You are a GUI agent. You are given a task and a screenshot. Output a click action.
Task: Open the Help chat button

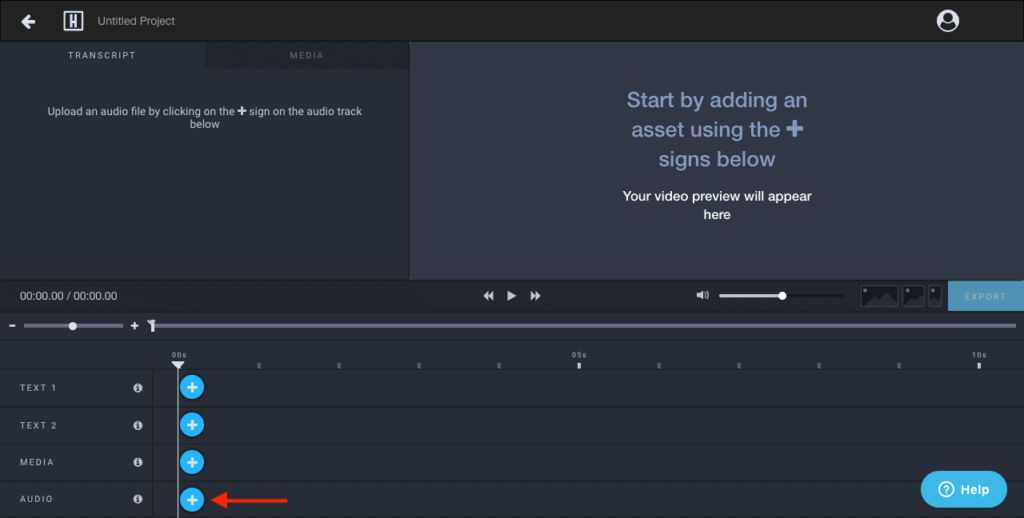pyautogui.click(x=963, y=489)
